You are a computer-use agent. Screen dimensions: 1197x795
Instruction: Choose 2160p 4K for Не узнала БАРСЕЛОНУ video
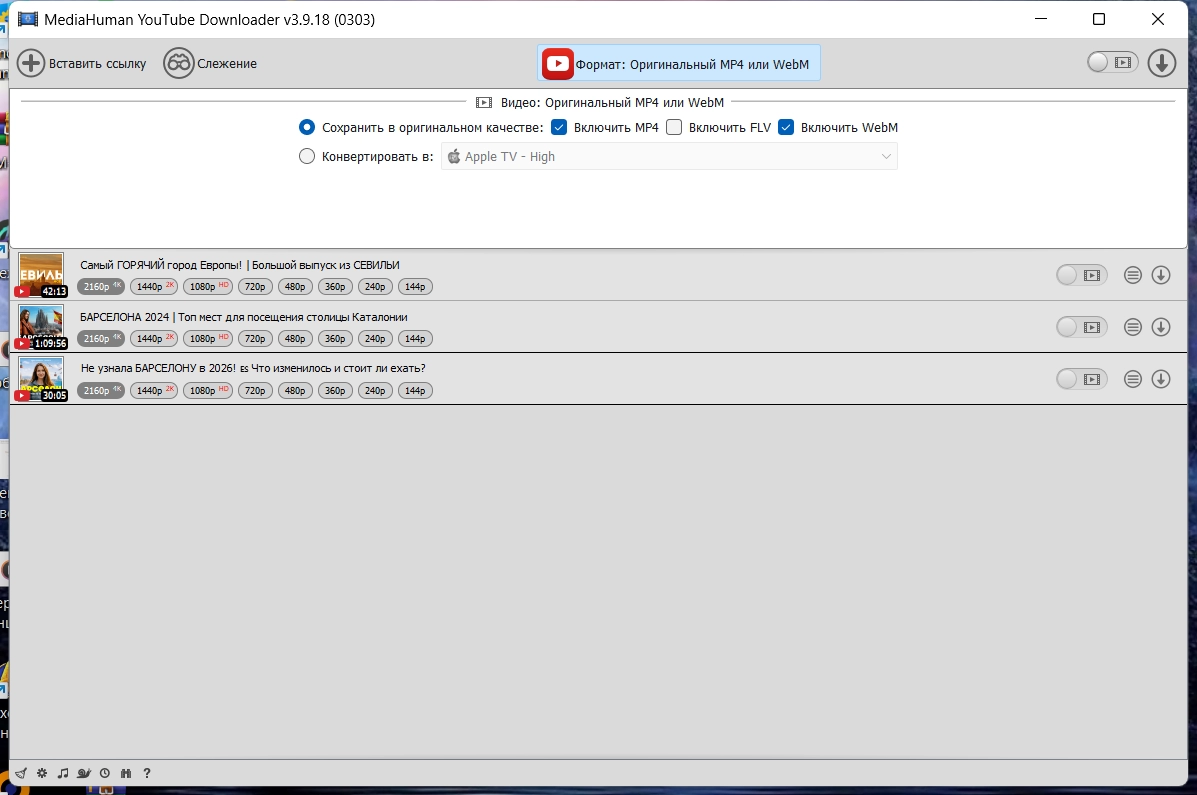click(x=101, y=390)
